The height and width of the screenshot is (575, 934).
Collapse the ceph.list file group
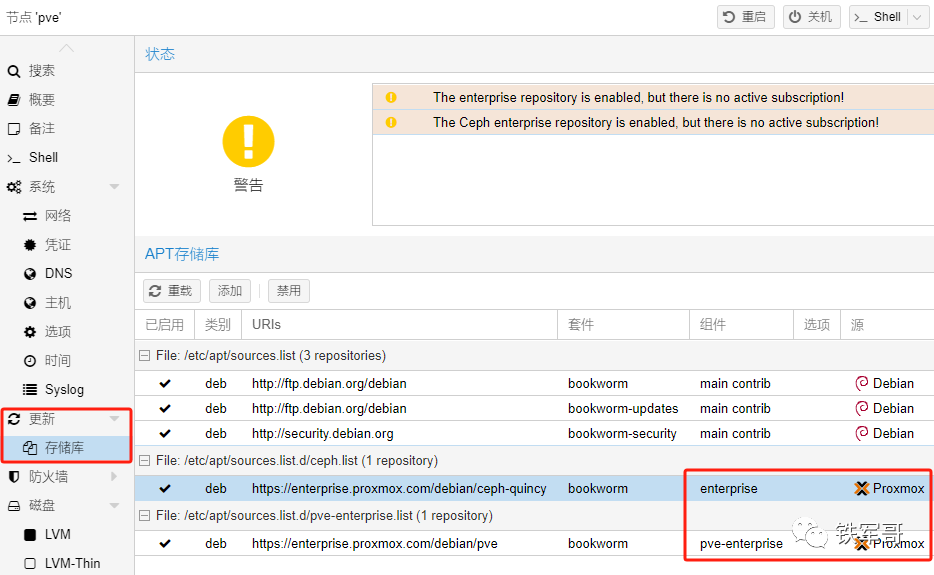point(144,461)
